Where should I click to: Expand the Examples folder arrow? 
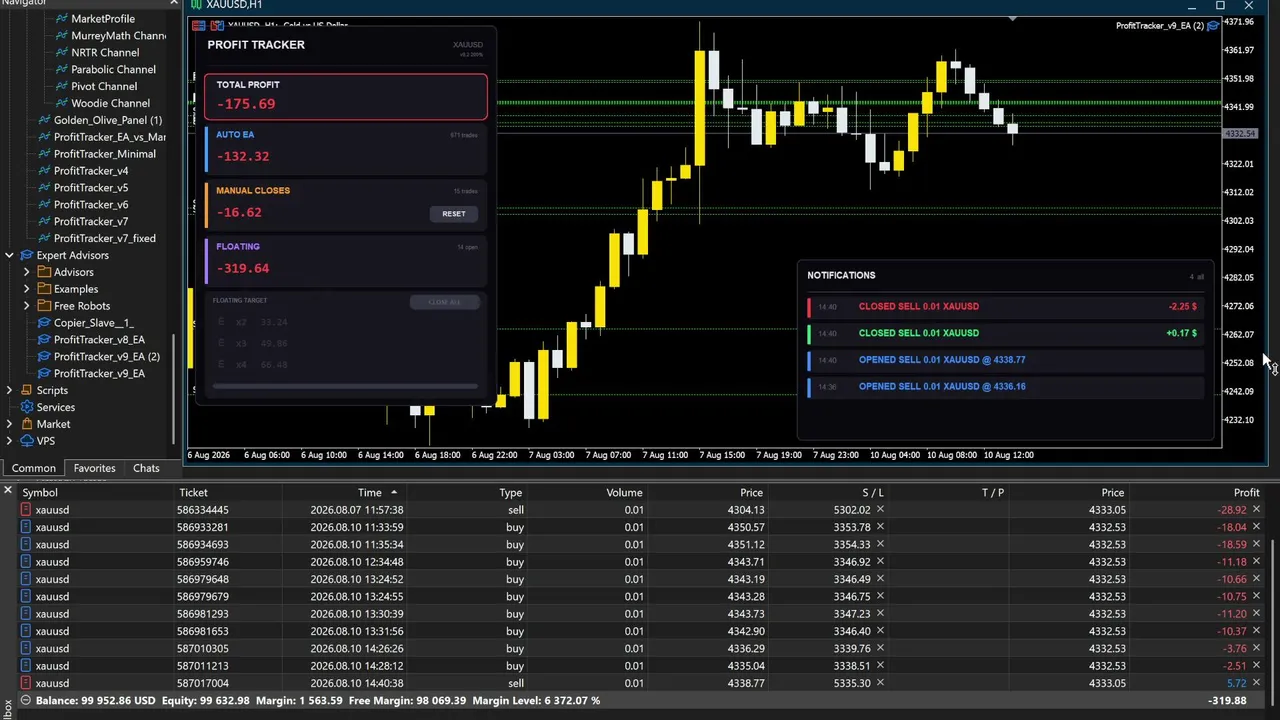coord(26,289)
